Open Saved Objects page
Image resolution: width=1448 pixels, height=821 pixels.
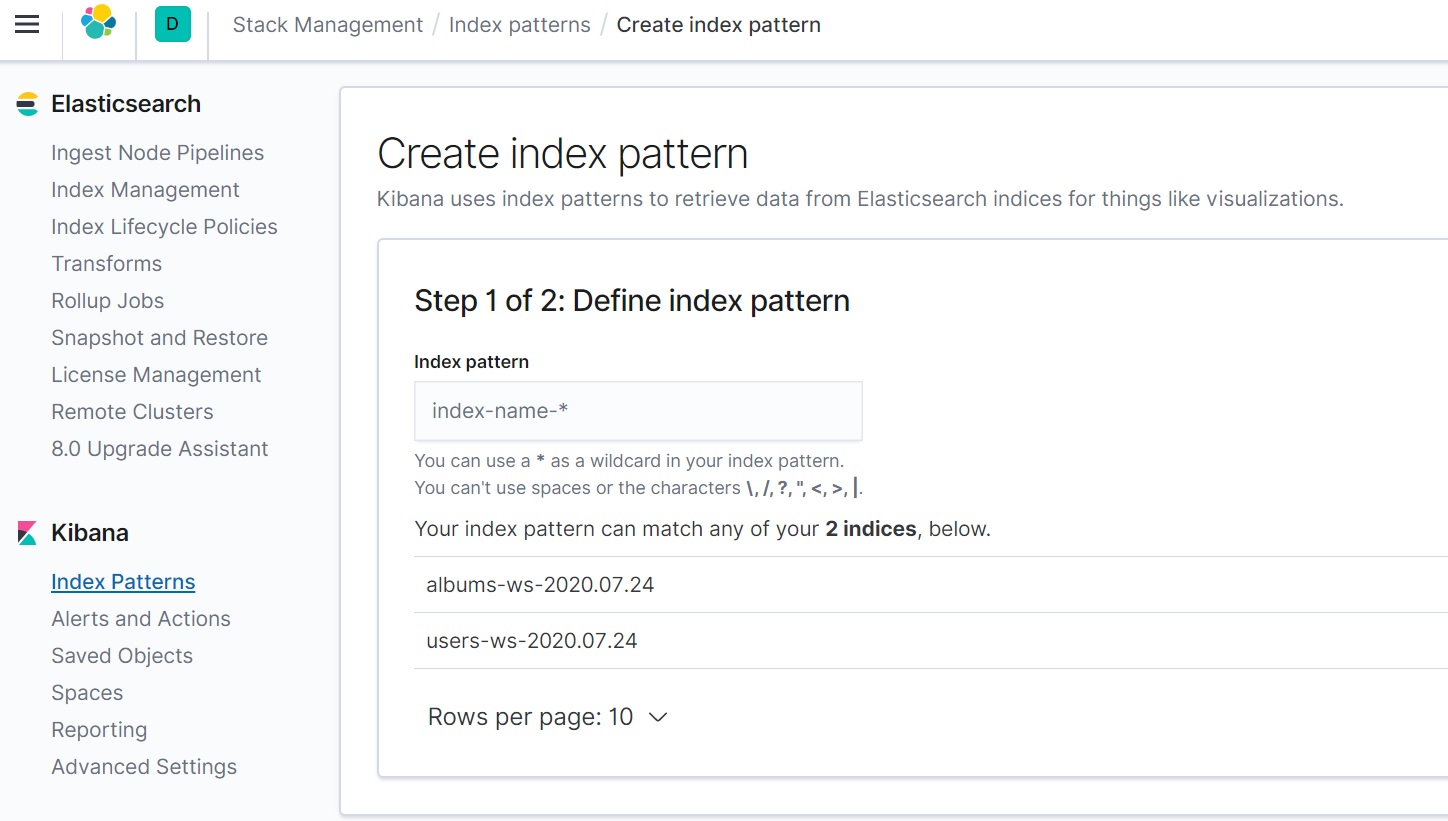122,656
